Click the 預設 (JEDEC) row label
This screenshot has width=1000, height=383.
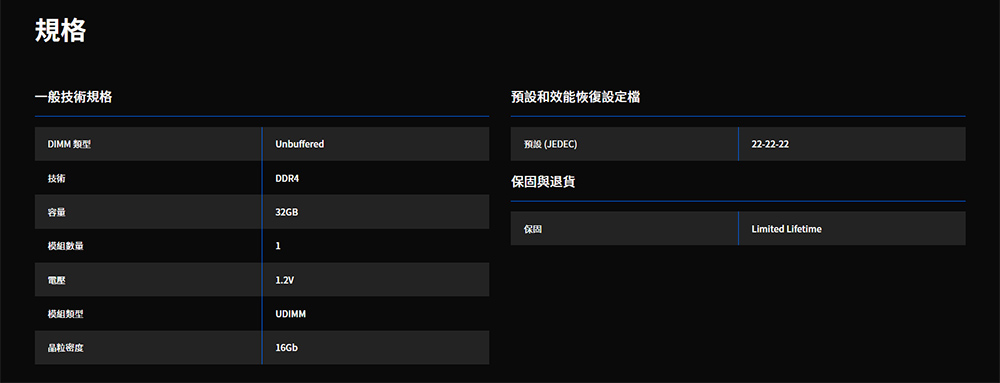[550, 144]
